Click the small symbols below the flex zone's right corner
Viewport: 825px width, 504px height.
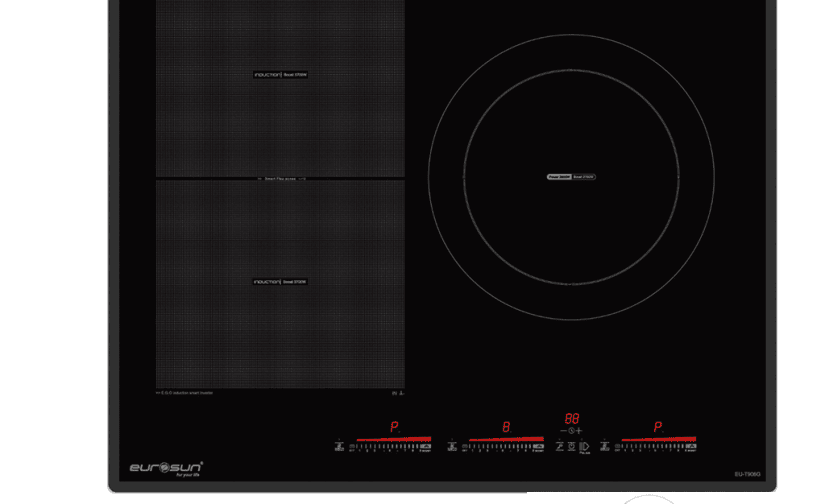[x=398, y=392]
